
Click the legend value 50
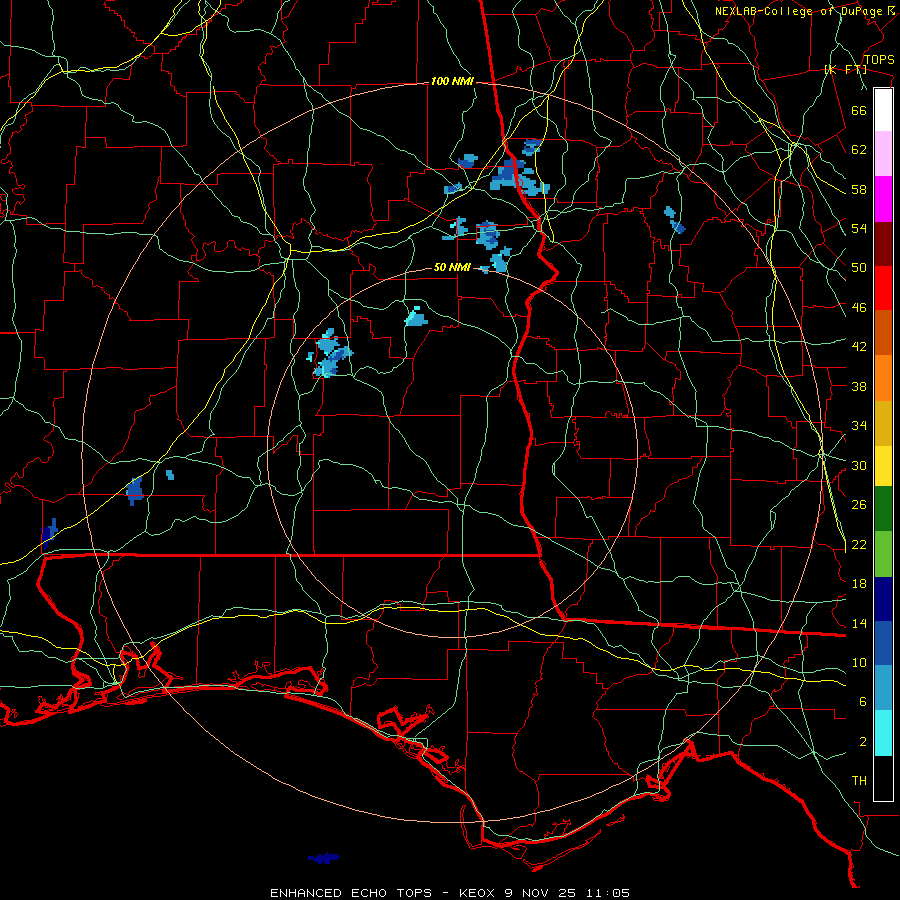pos(859,268)
